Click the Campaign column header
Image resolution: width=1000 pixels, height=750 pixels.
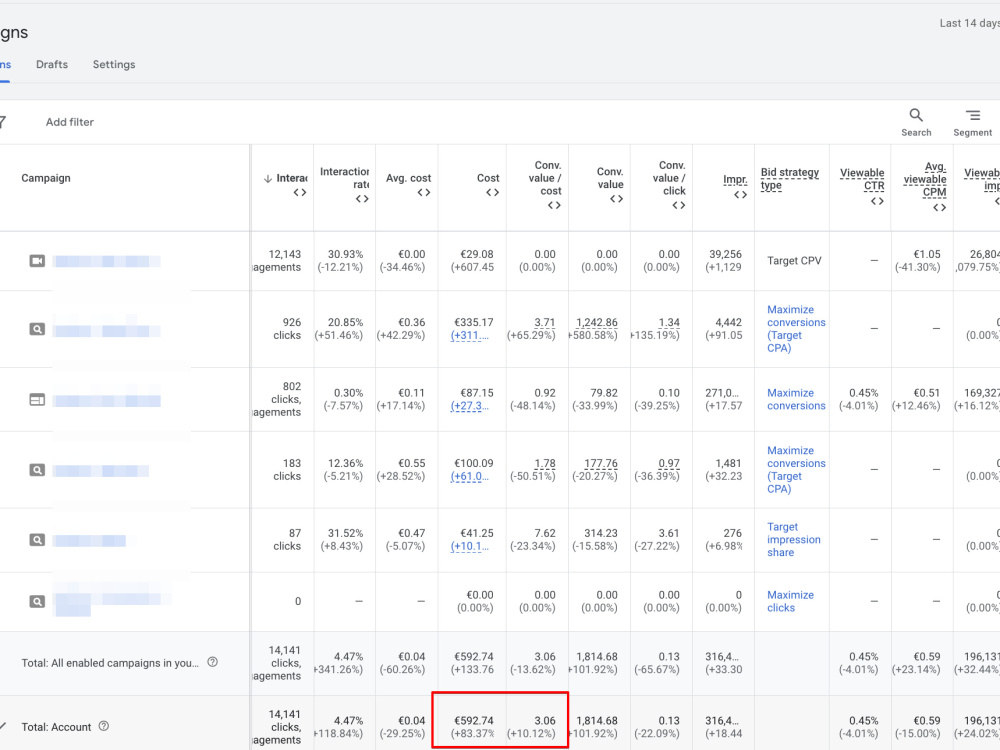(46, 178)
